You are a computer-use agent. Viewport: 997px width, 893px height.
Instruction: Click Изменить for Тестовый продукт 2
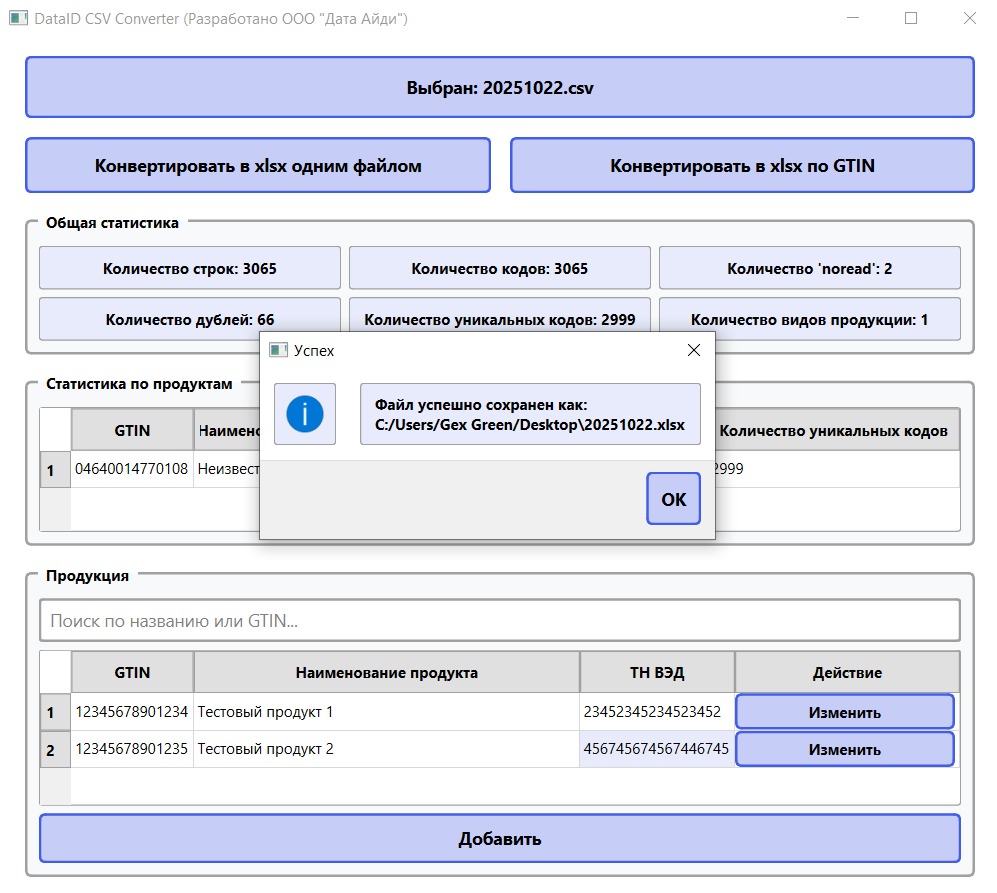[845, 748]
